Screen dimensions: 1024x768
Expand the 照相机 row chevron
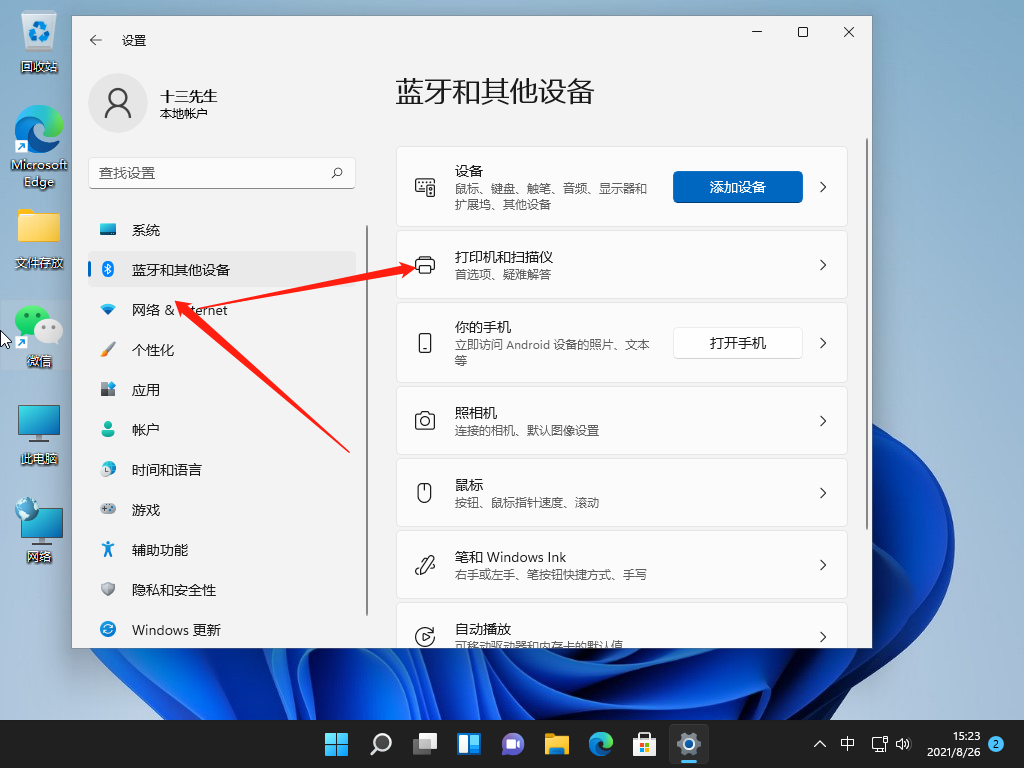pyautogui.click(x=823, y=421)
